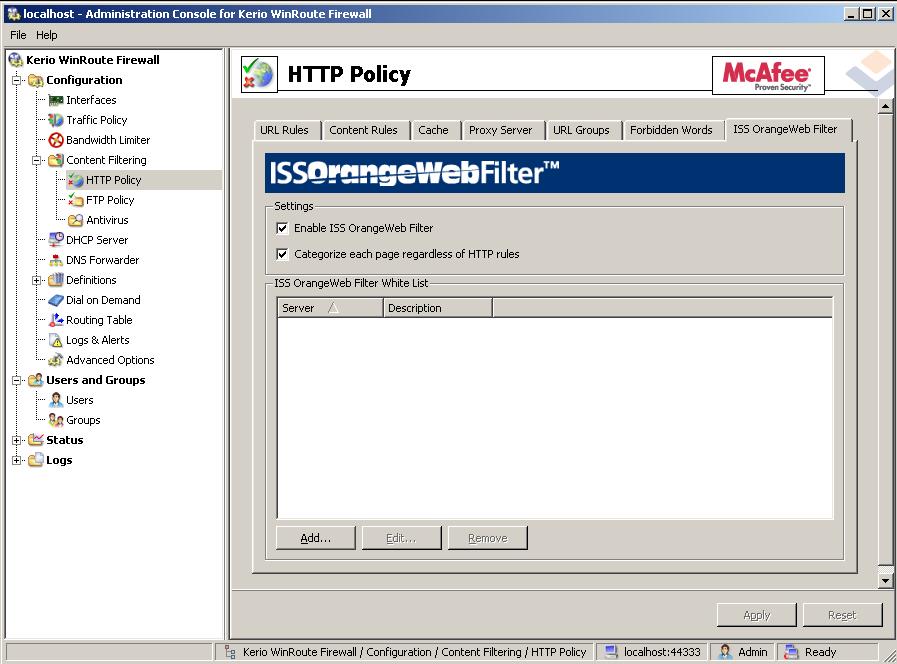Click the Apply button

(x=757, y=615)
